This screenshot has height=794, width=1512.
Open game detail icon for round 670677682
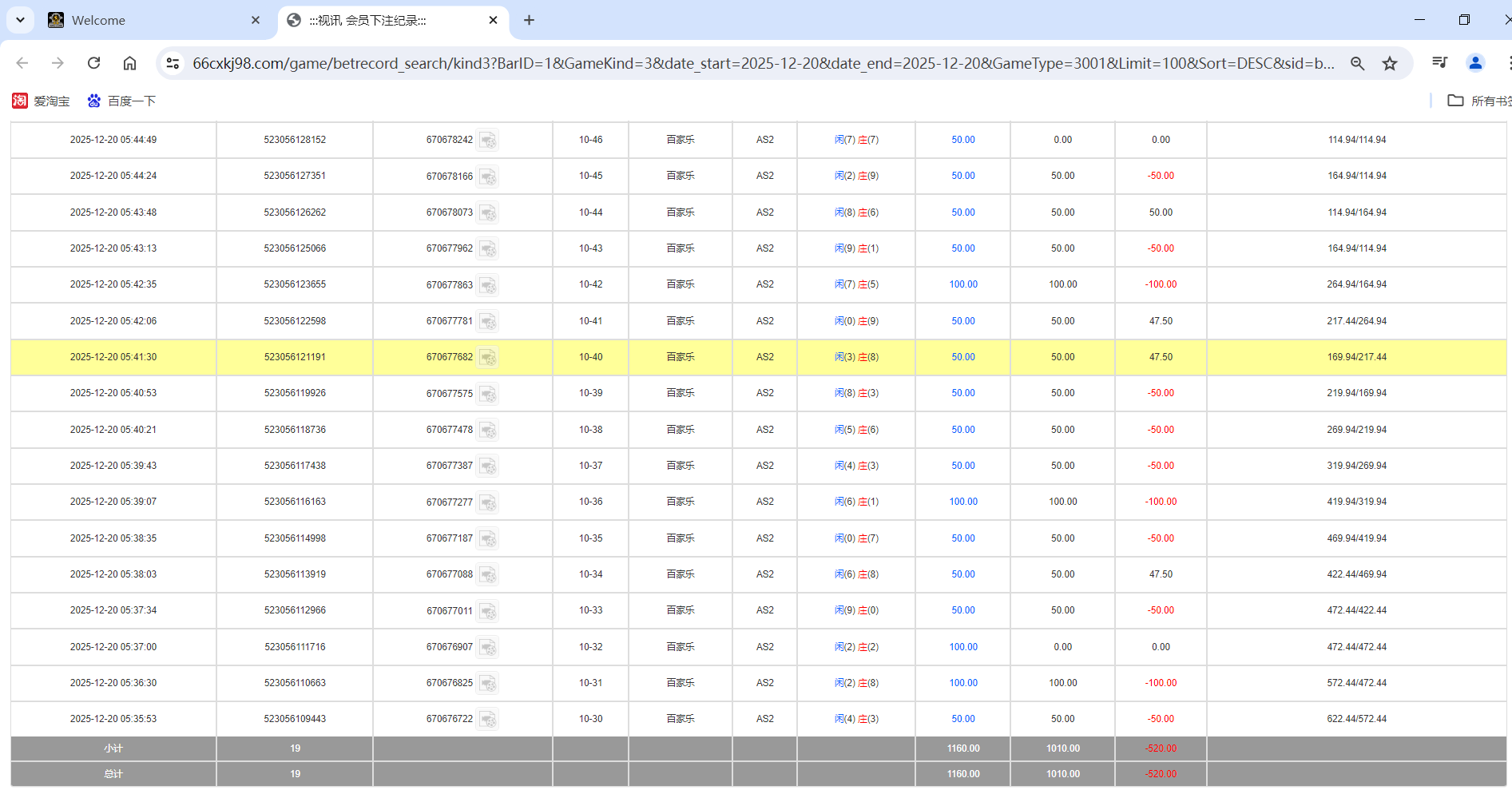click(x=488, y=358)
